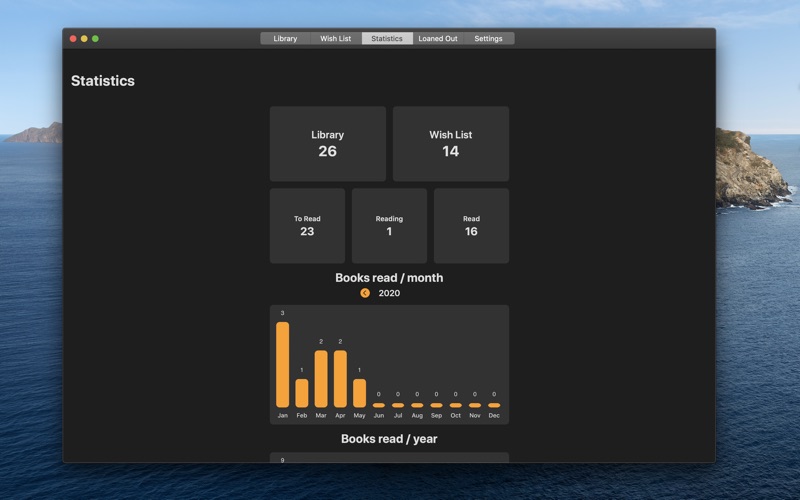Click the February bar in monthly chart
This screenshot has width=800, height=500.
(302, 393)
